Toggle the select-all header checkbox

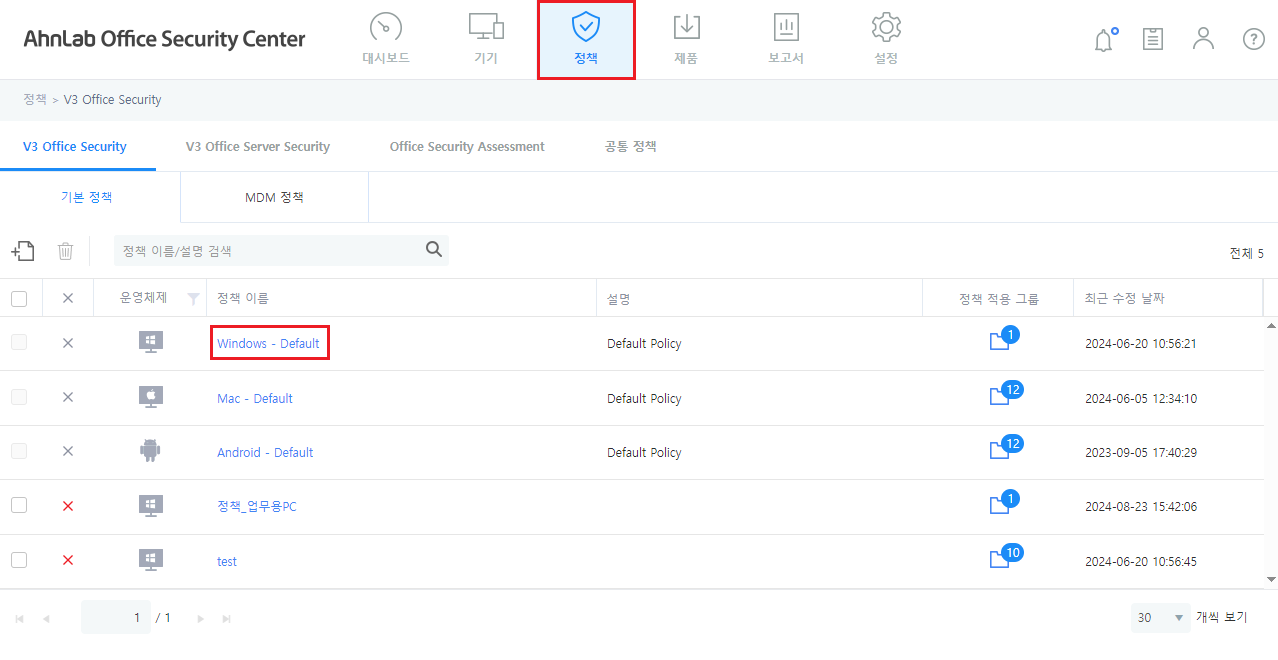coord(19,298)
